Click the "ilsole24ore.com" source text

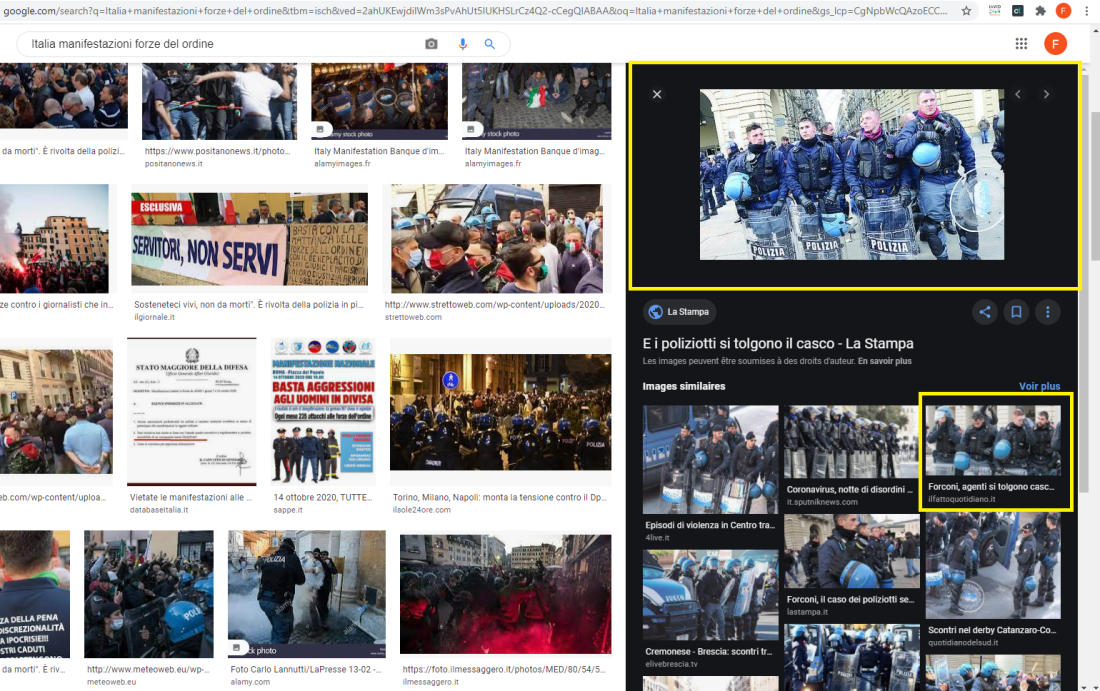[422, 510]
